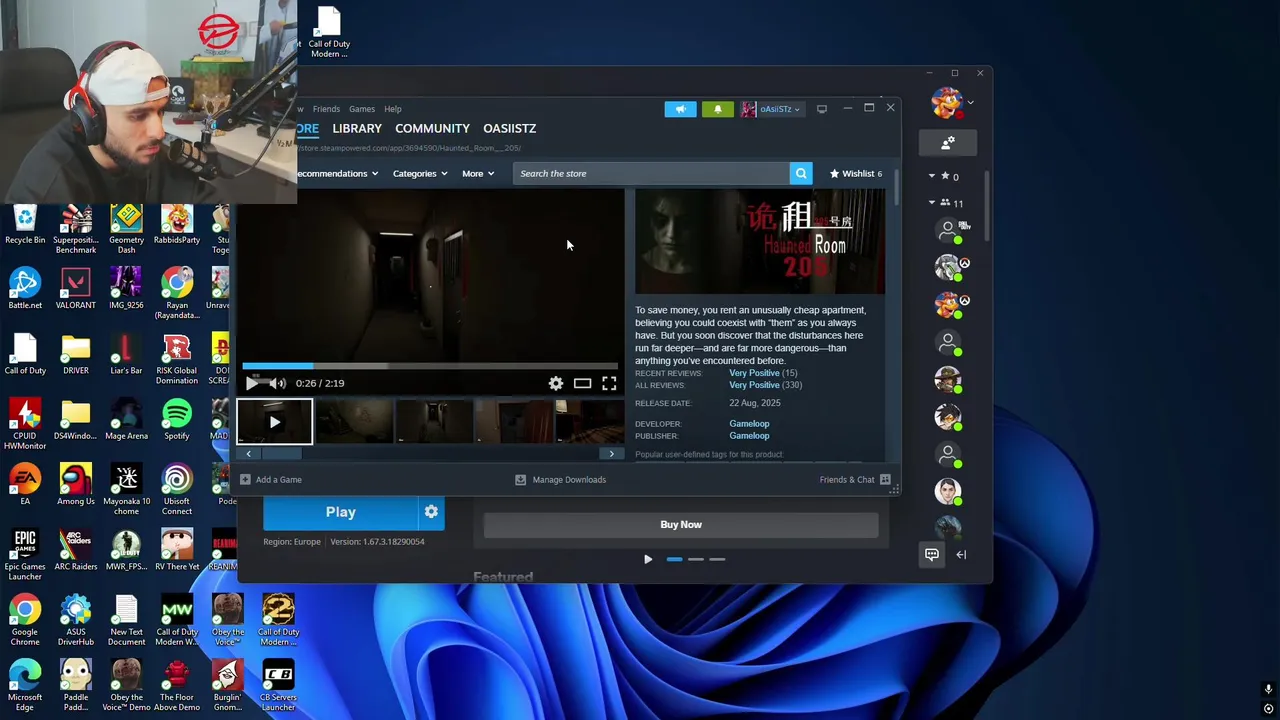Open the Steam announcements megaphone button
Viewport: 1280px width, 720px height.
coord(680,109)
